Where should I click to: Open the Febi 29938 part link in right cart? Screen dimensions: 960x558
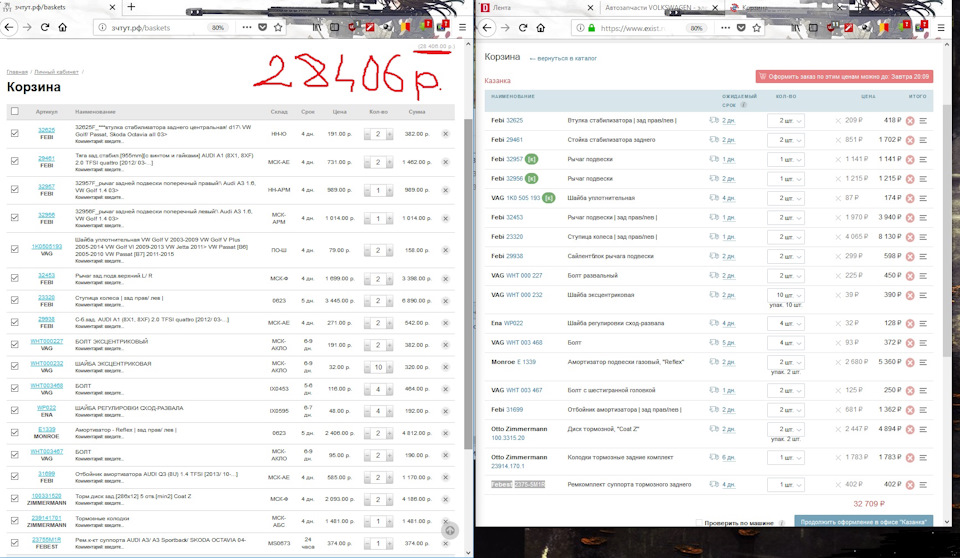point(514,256)
